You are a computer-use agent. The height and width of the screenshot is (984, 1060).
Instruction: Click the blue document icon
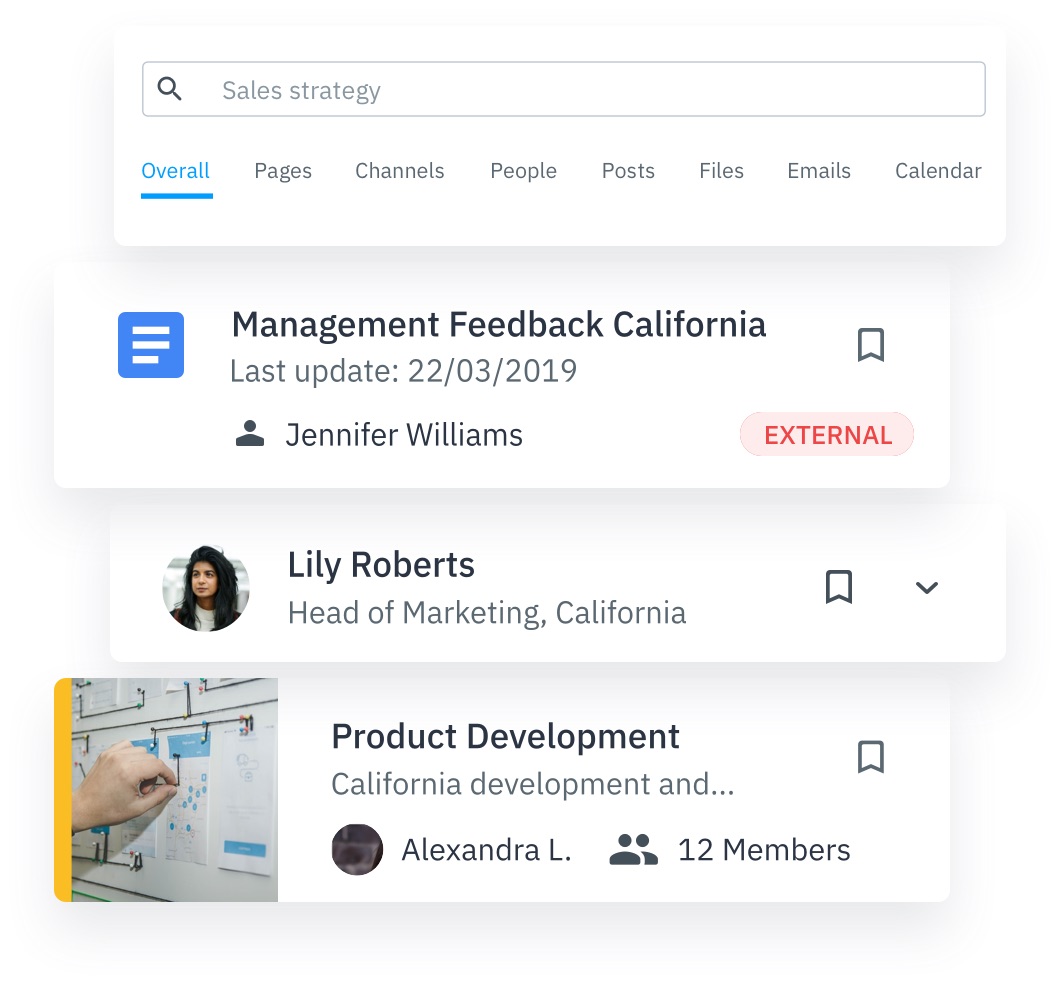(151, 345)
